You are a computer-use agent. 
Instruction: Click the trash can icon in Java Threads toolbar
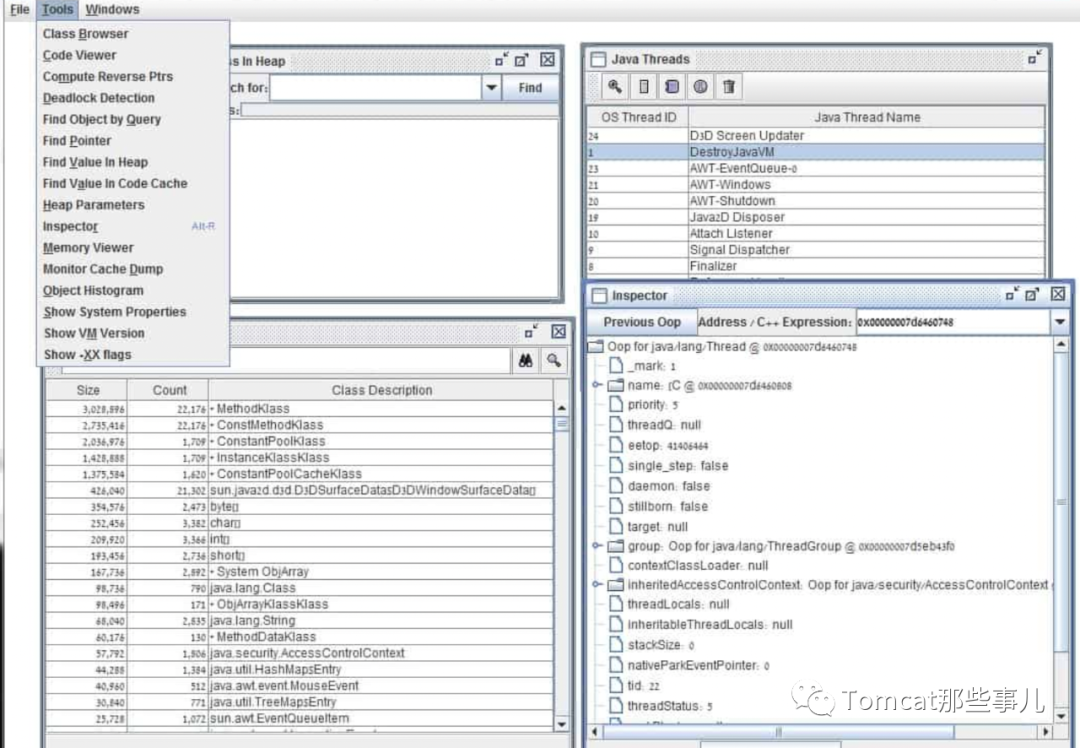click(729, 87)
